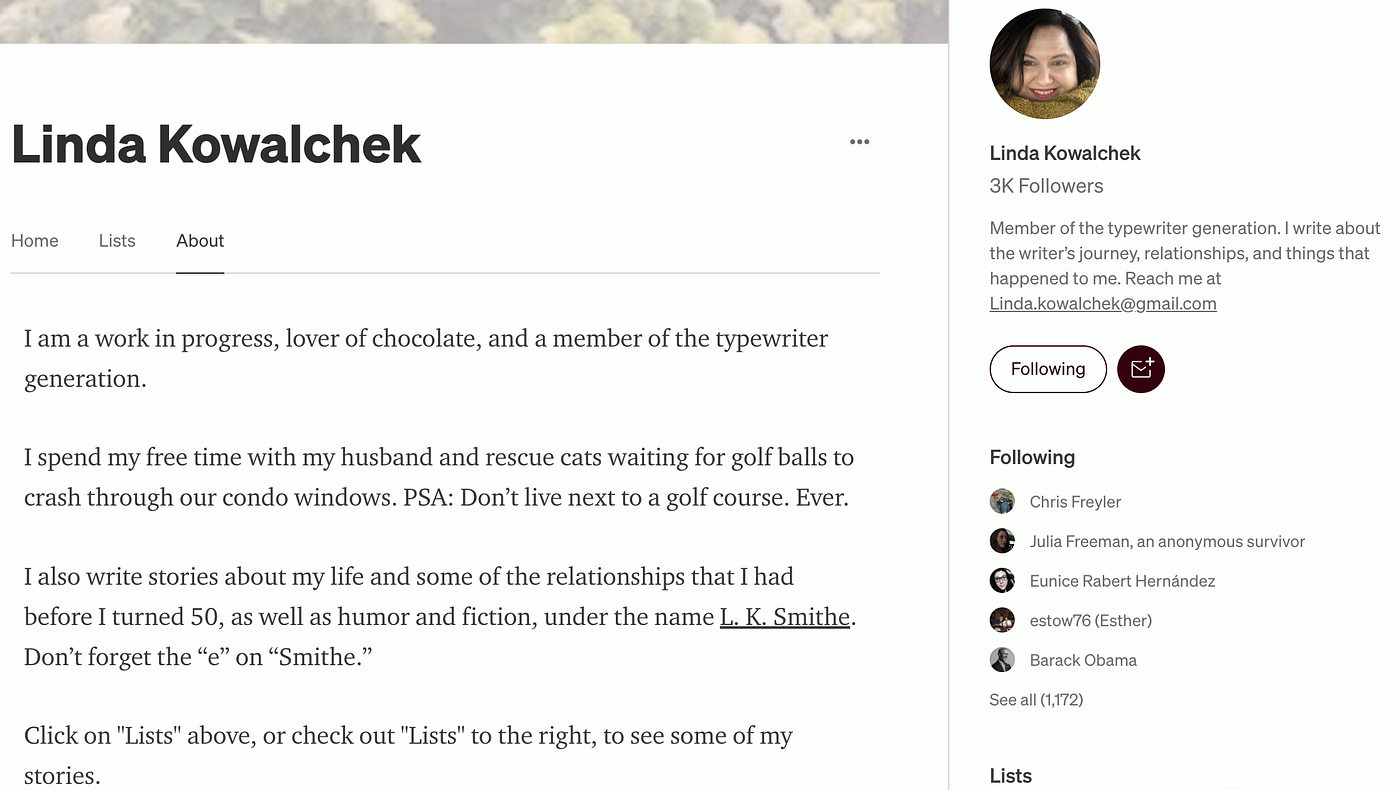Open Linda Kowalchek's profile photo
This screenshot has height=790, width=1400.
[1045, 64]
